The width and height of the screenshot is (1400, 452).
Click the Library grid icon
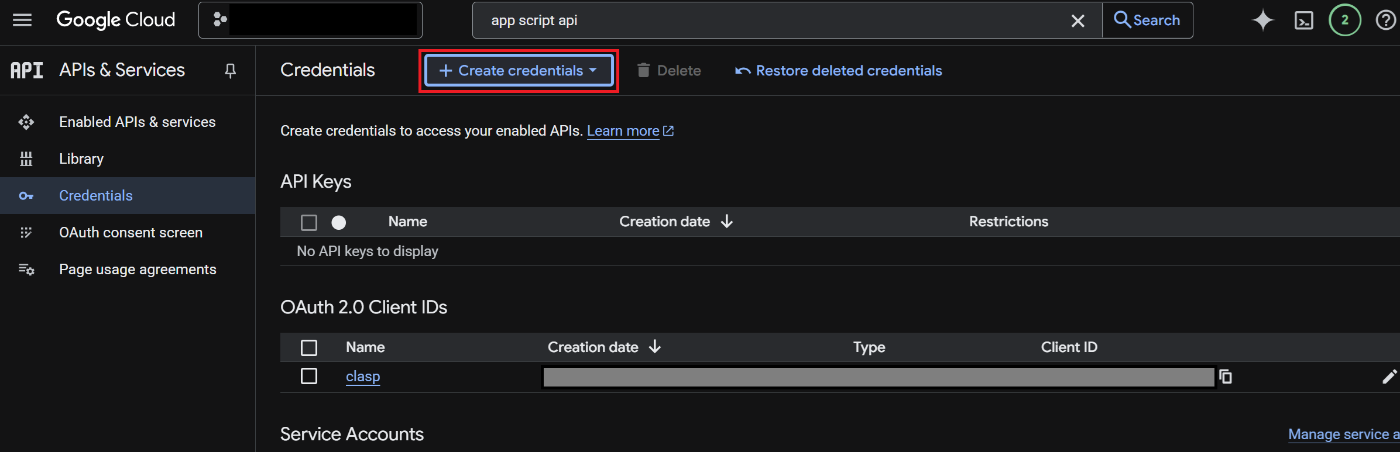[x=27, y=159]
